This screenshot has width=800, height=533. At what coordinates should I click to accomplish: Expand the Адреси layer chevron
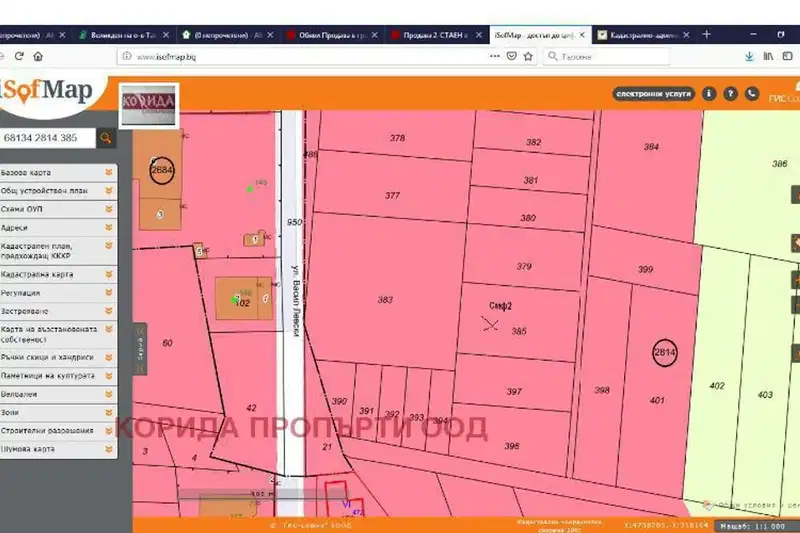click(109, 227)
